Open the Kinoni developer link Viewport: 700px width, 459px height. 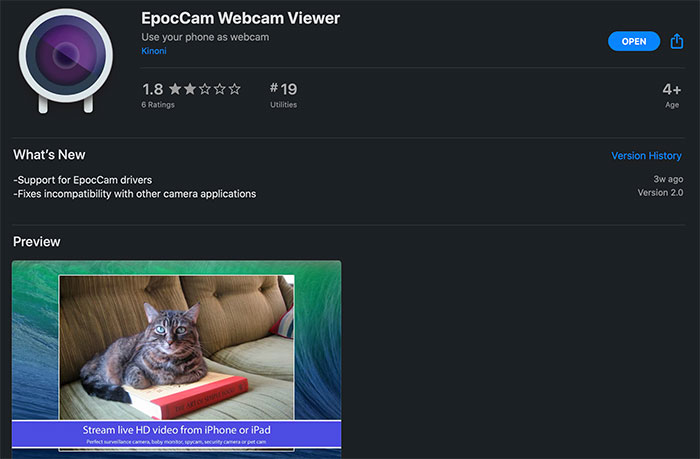click(x=154, y=51)
